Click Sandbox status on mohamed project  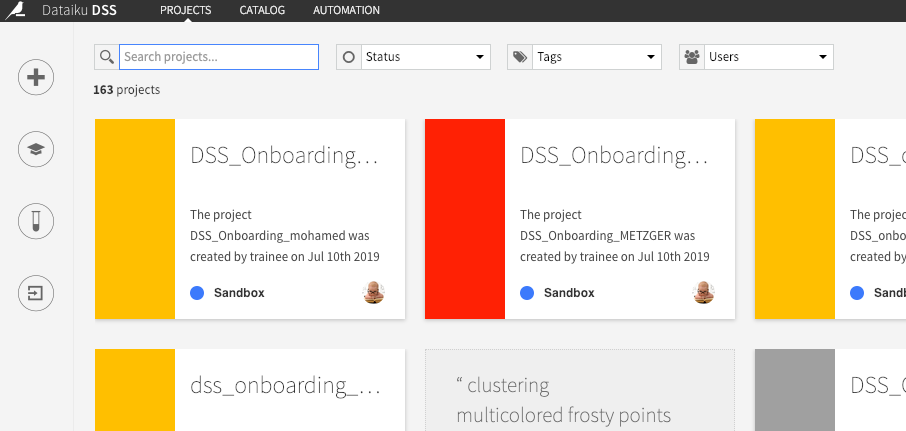(239, 293)
